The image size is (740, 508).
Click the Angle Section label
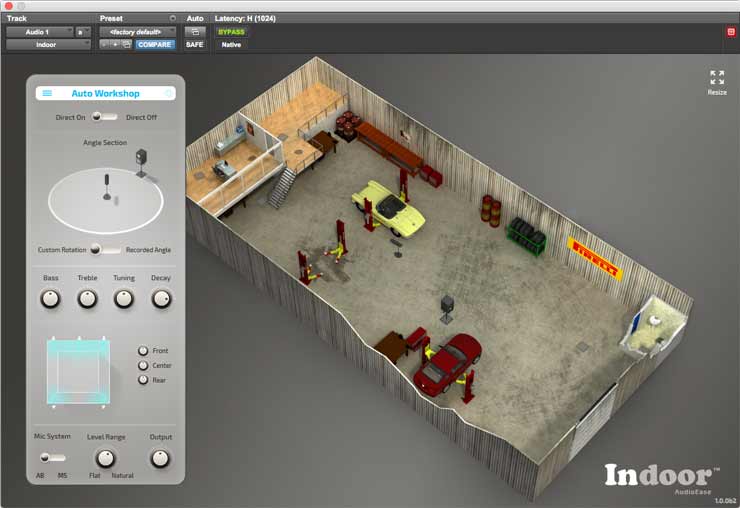coord(105,142)
